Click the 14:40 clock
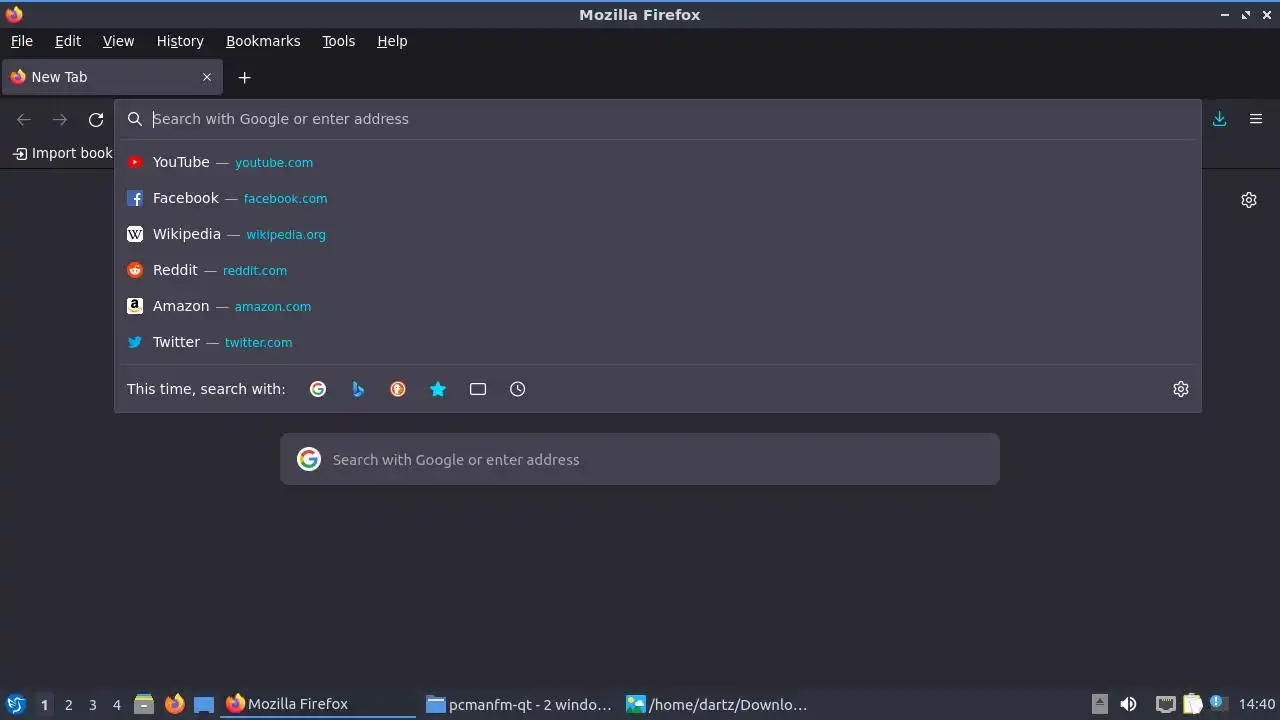Viewport: 1280px width, 720px height. 1257,704
